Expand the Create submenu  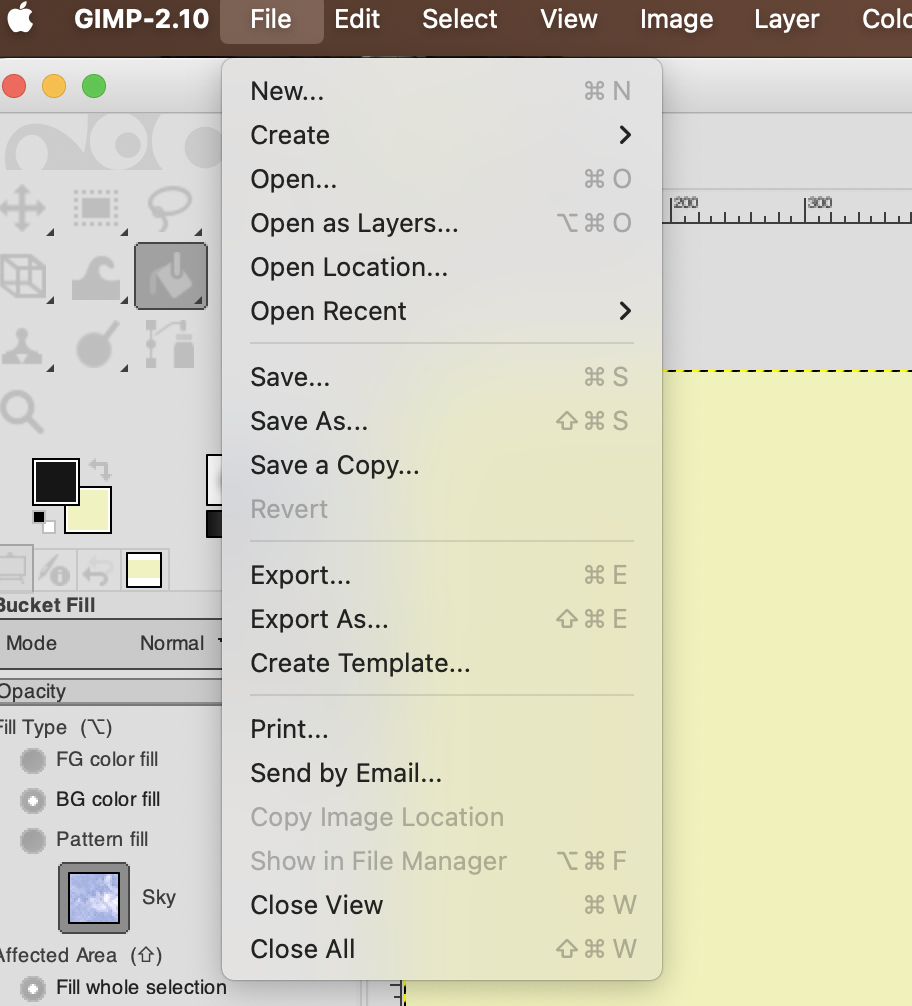(x=442, y=135)
